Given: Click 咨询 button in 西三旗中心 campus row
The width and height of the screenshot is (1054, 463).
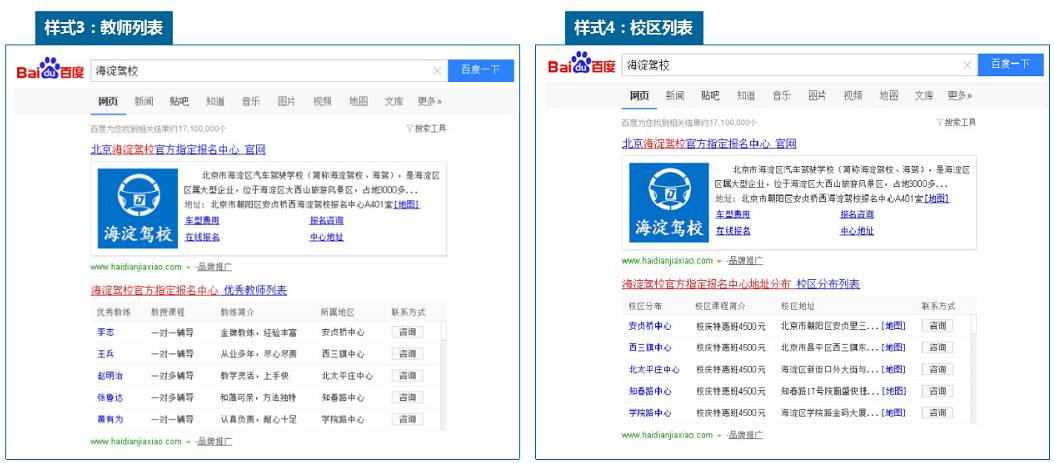Looking at the screenshot, I should pos(937,347).
